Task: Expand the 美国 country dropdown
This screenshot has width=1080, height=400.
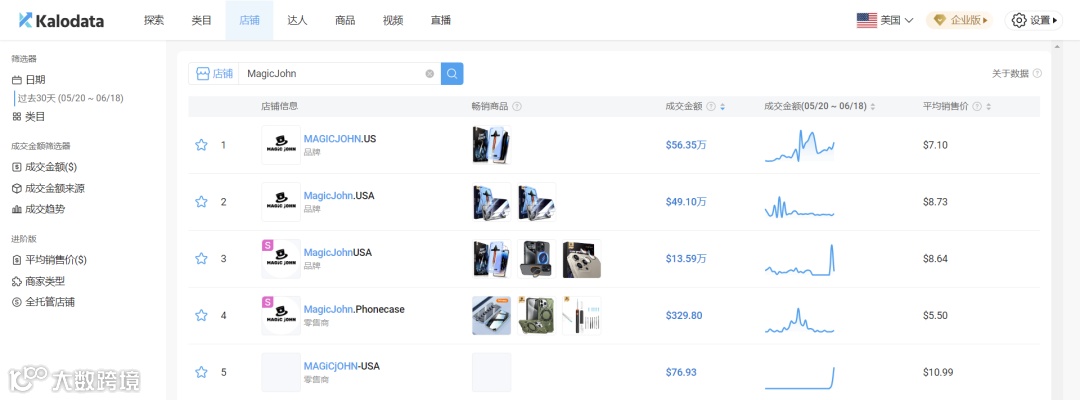Action: click(885, 21)
